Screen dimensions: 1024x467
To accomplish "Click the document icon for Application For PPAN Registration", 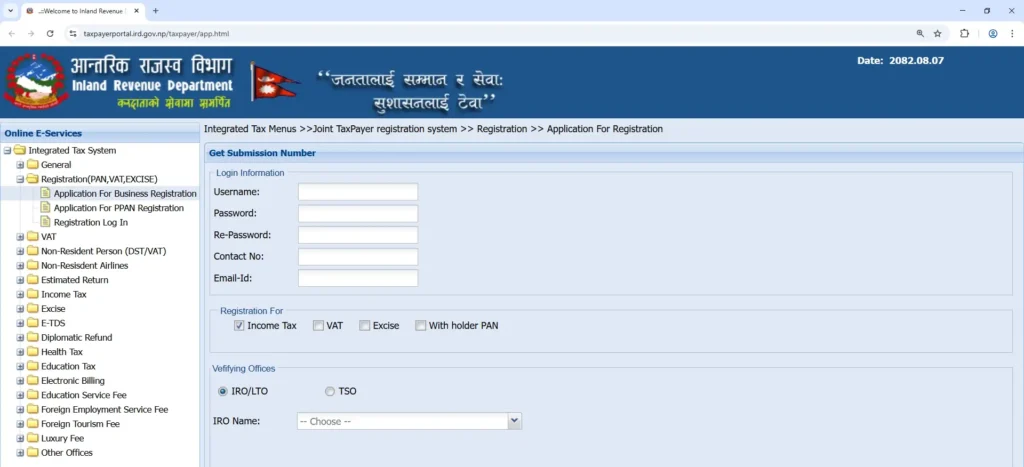I will click(x=45, y=208).
